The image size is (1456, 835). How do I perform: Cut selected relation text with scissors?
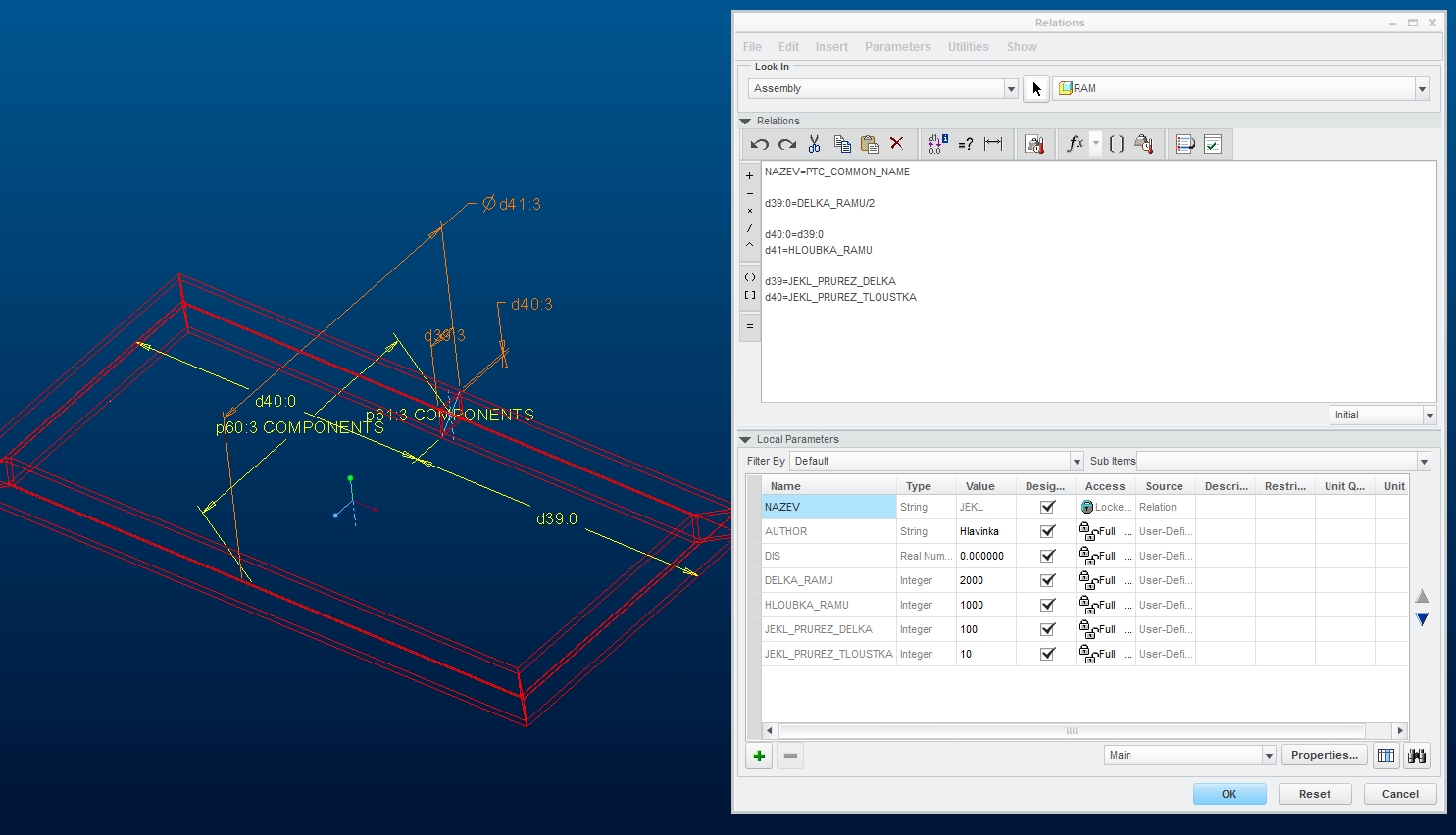tap(815, 144)
